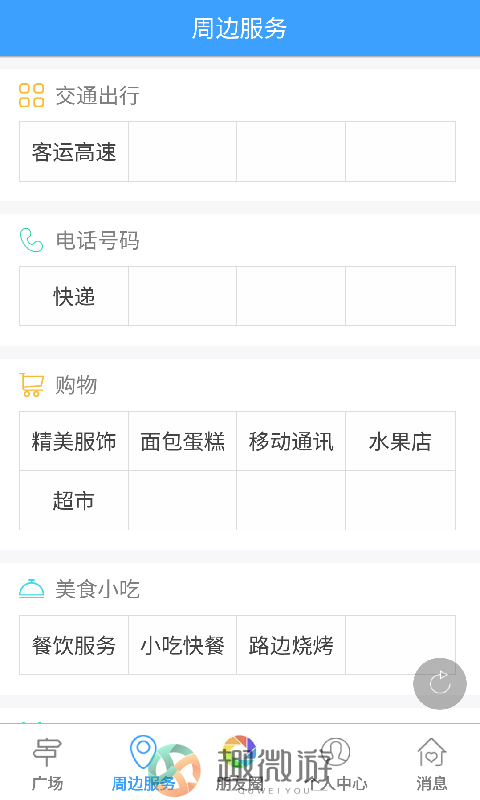Open the 广场 signpost tab

tap(47, 764)
